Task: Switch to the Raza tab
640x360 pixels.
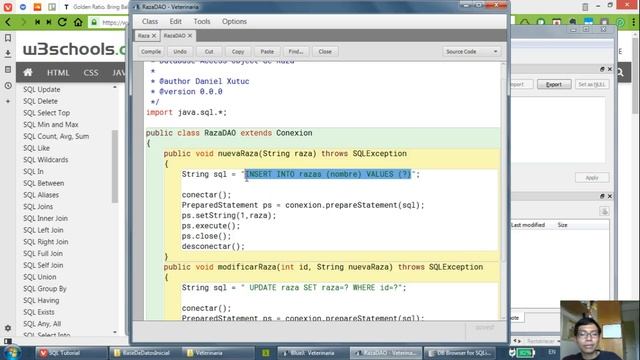Action: (x=143, y=36)
